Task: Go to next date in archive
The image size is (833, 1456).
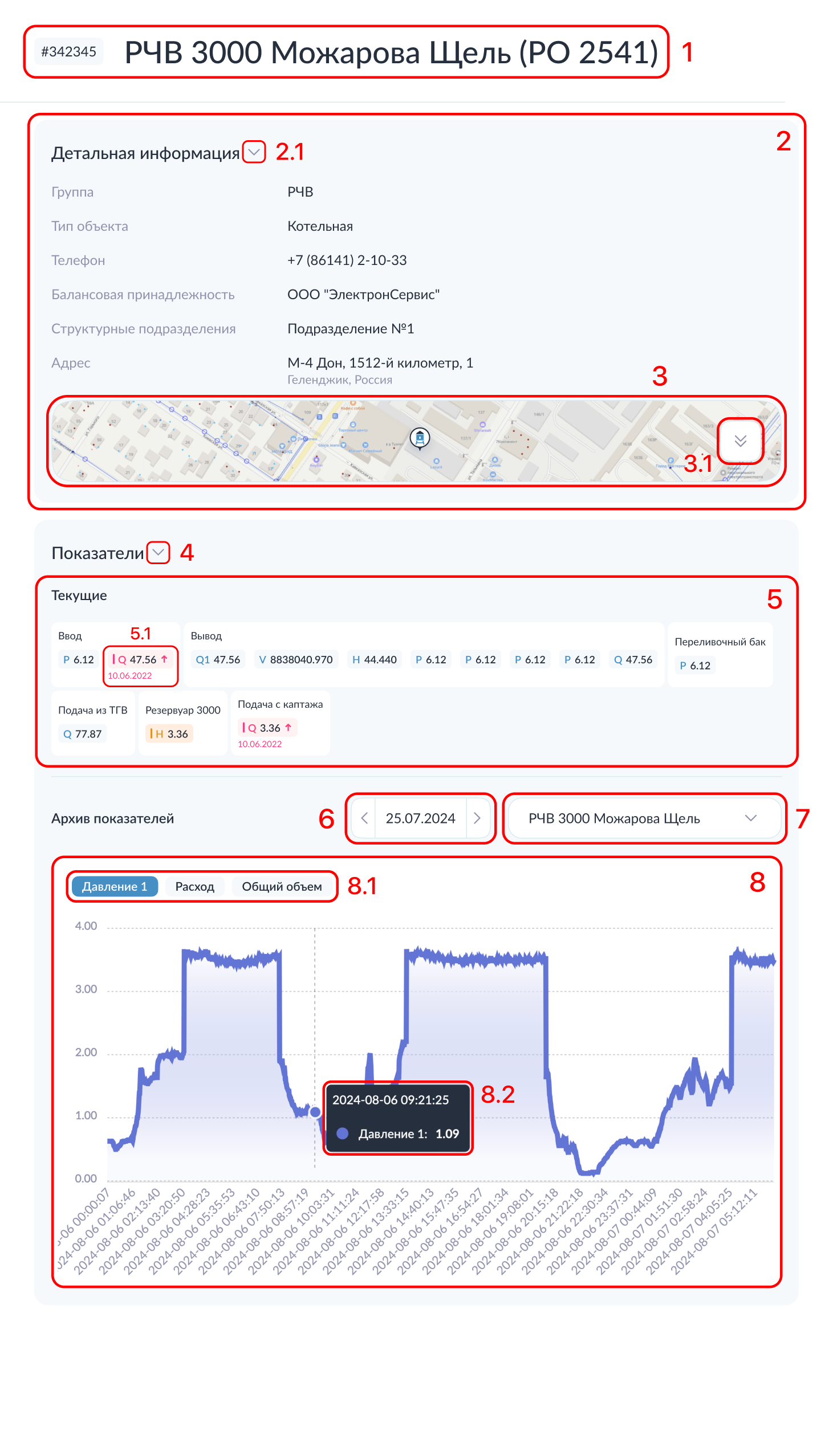Action: pyautogui.click(x=477, y=818)
